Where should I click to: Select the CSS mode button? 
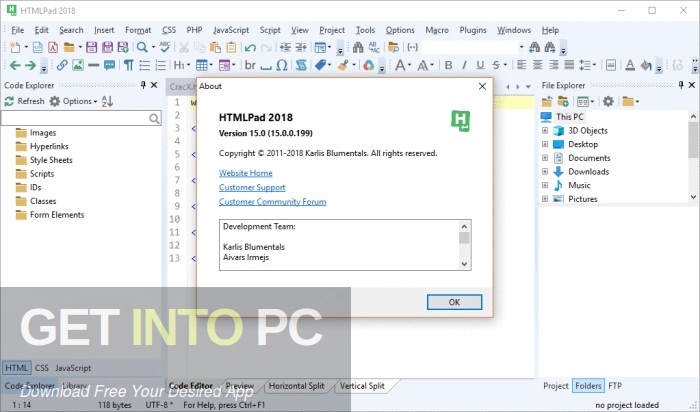click(x=42, y=368)
